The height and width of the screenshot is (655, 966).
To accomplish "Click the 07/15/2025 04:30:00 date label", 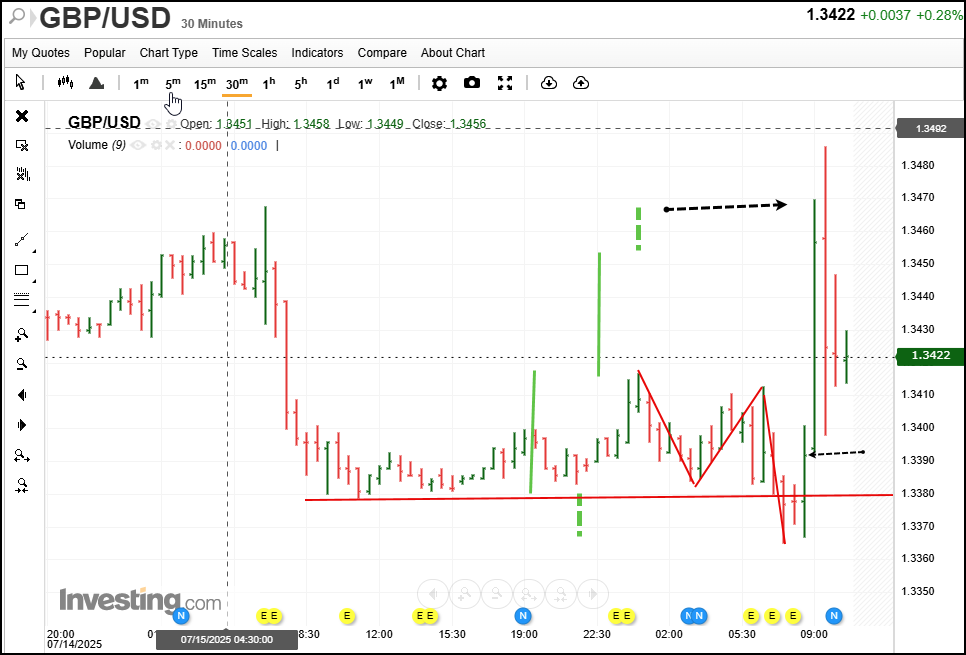I will (x=227, y=640).
